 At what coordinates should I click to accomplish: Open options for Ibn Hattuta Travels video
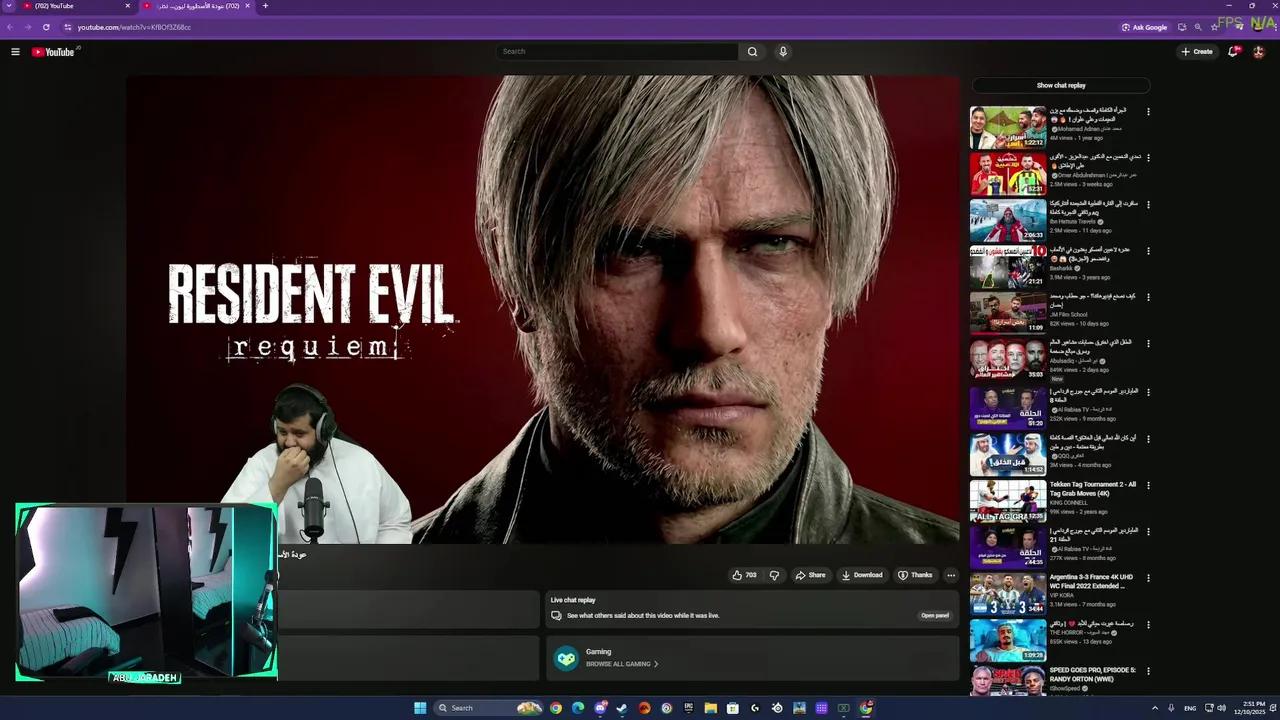click(1148, 204)
